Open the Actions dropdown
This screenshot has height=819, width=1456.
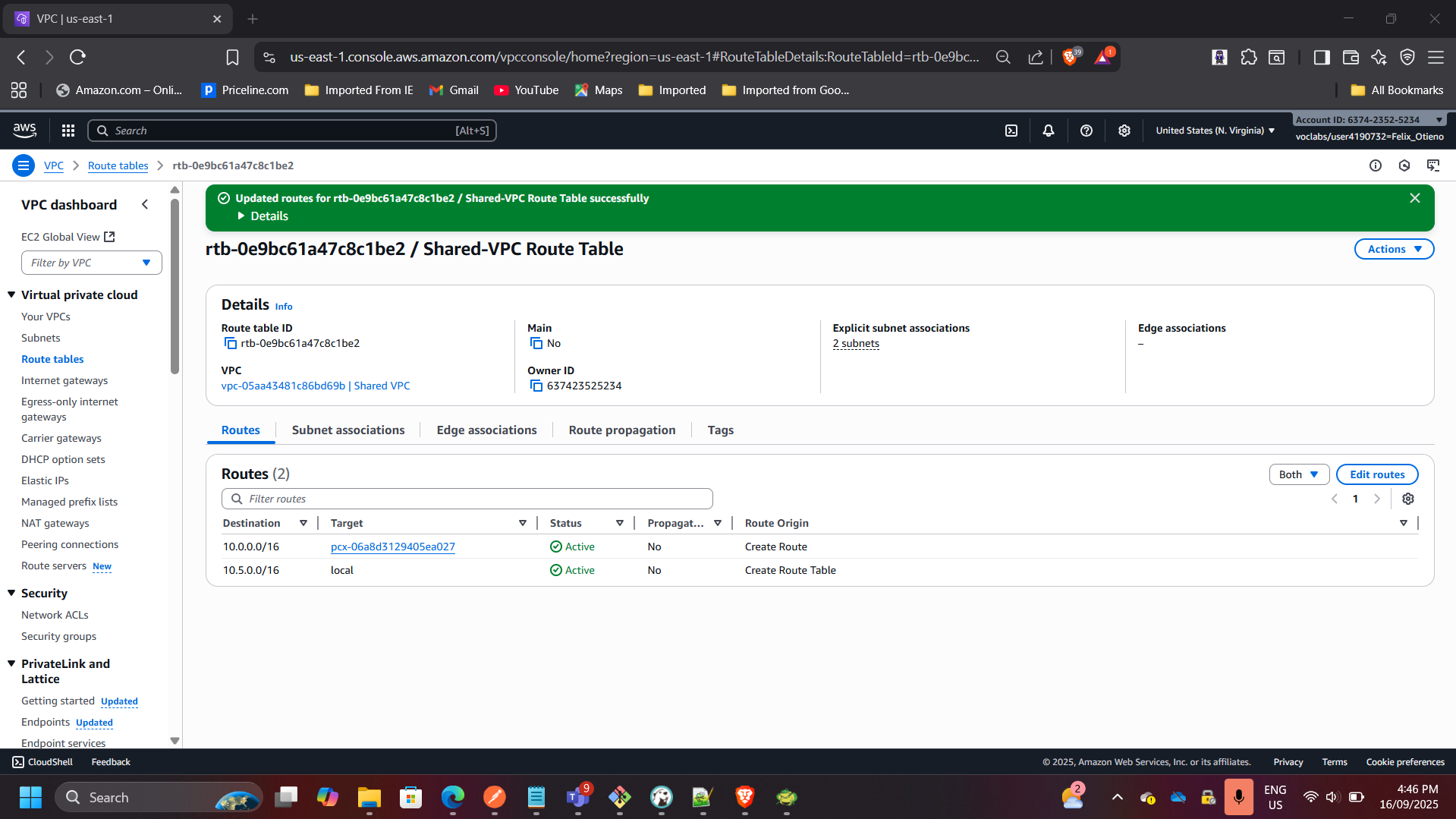click(1394, 249)
